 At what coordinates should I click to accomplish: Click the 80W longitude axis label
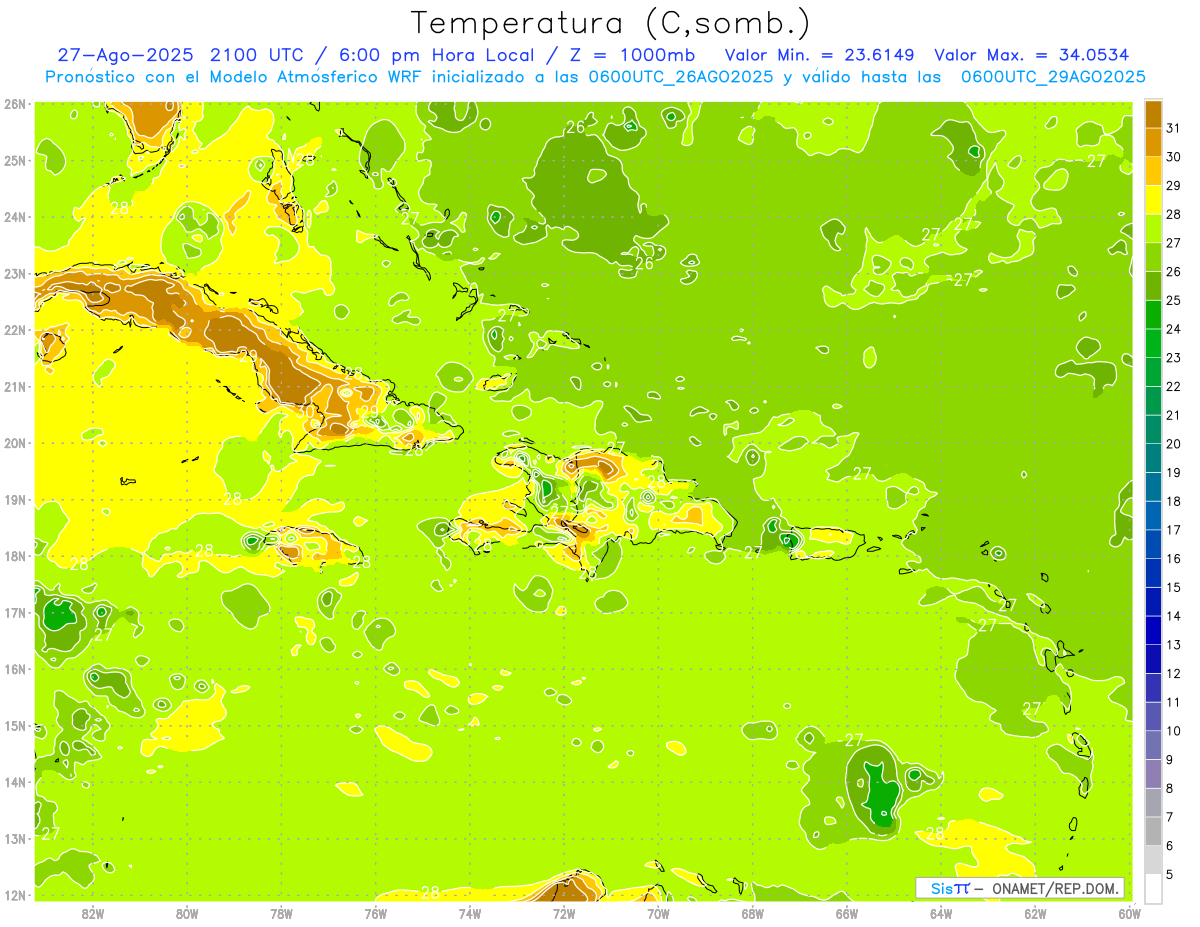187,913
